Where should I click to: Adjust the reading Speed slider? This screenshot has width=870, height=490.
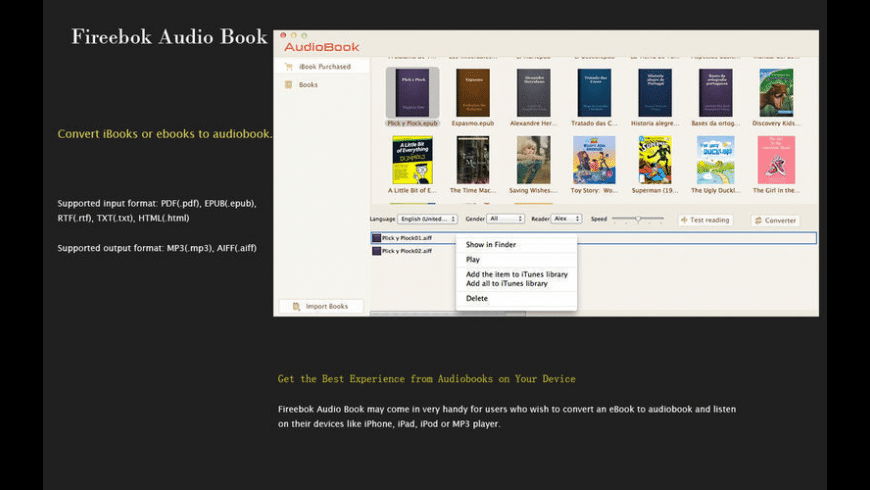coord(638,219)
